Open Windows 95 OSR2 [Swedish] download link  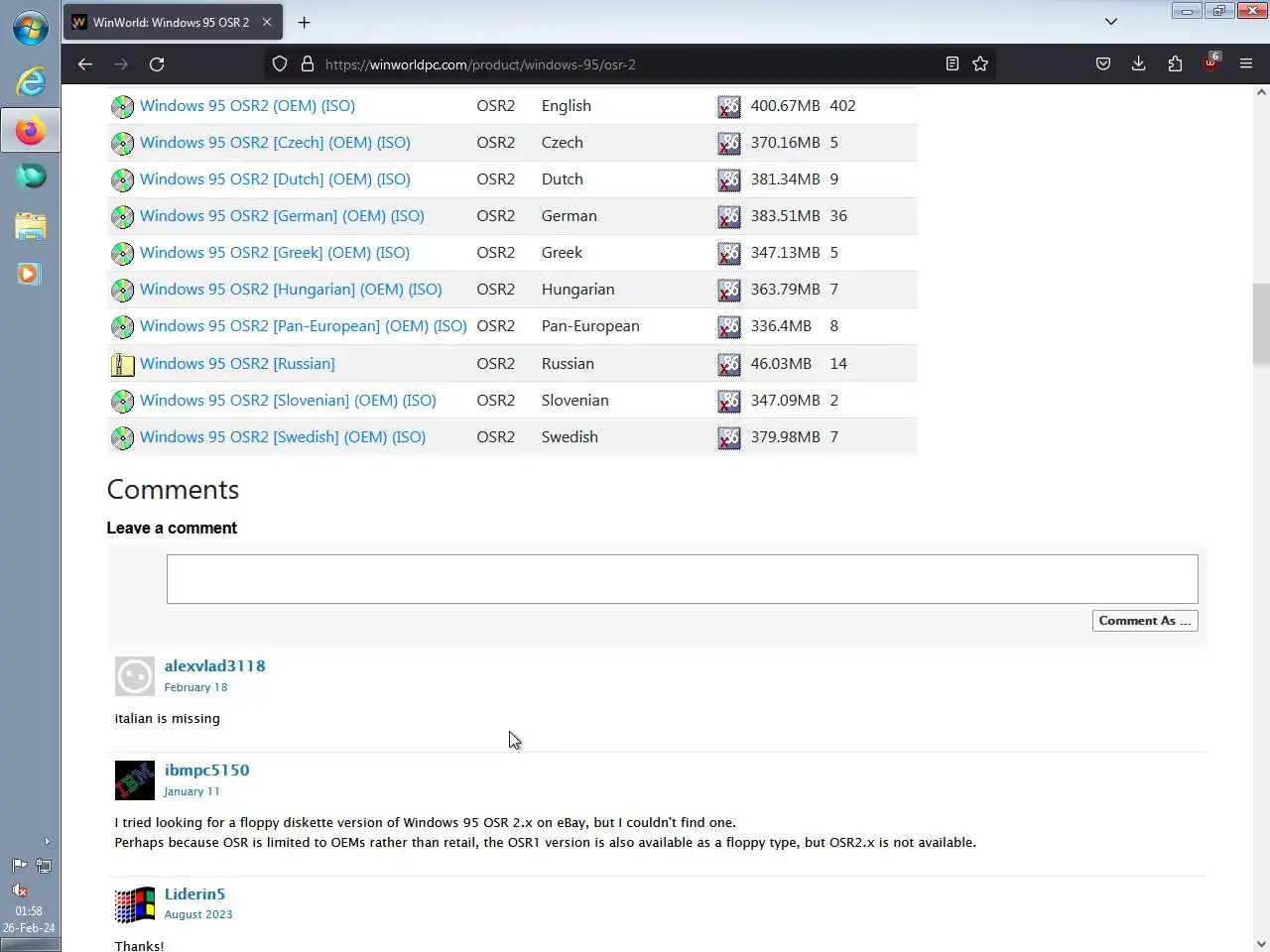pos(283,436)
